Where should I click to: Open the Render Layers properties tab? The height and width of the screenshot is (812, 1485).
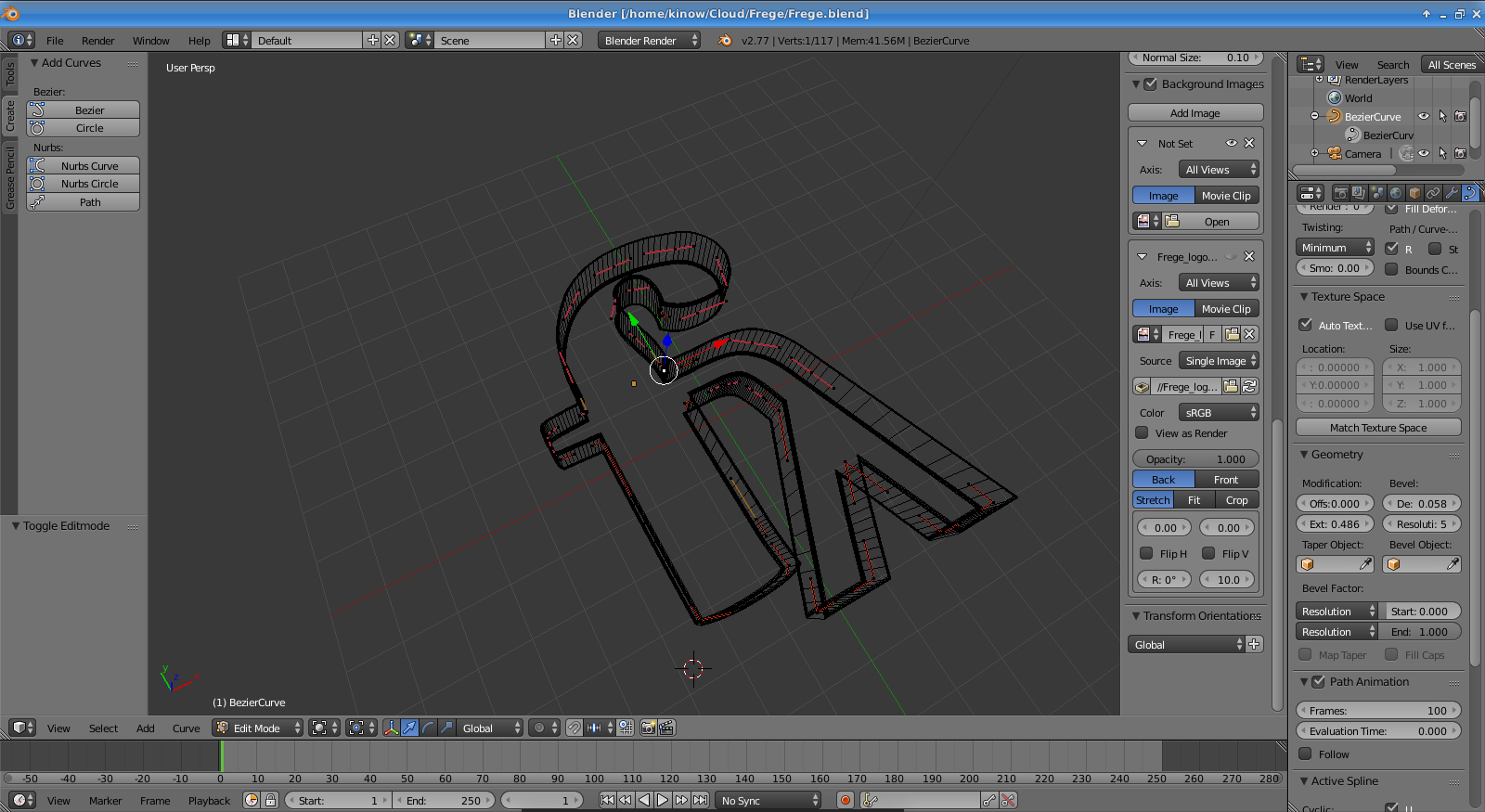pos(1359,193)
